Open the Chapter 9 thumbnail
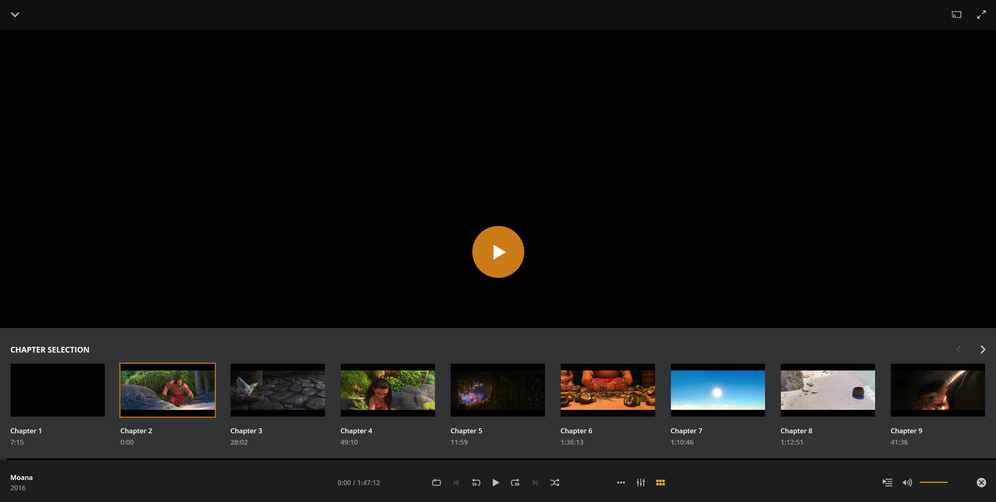This screenshot has height=502, width=996. (x=938, y=390)
